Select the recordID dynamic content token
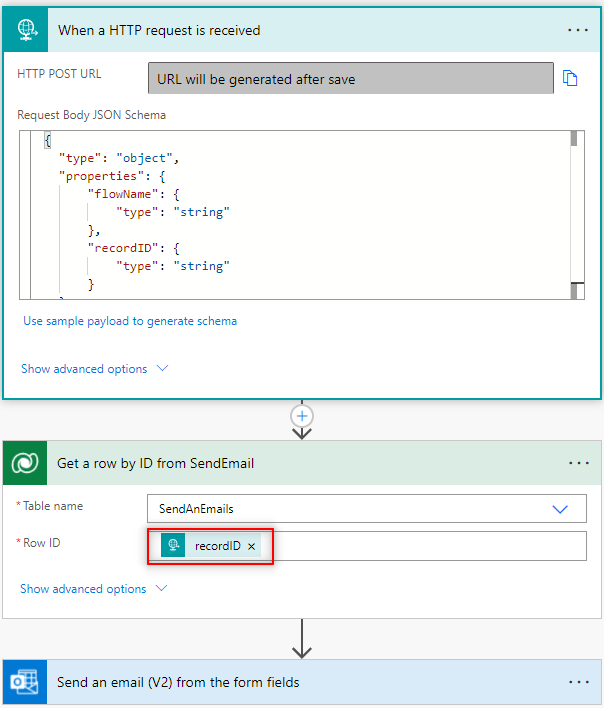 point(217,546)
